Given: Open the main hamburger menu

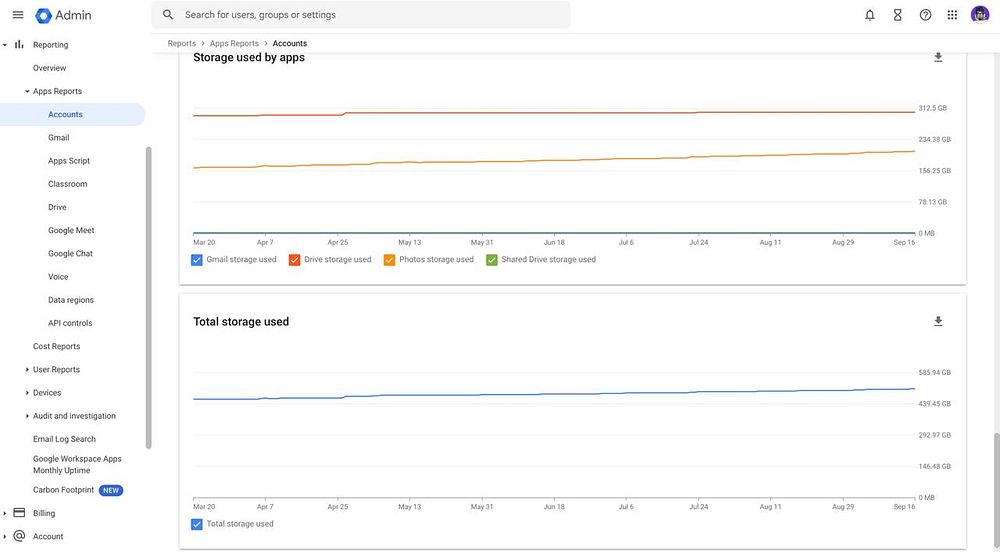Looking at the screenshot, I should point(17,15).
